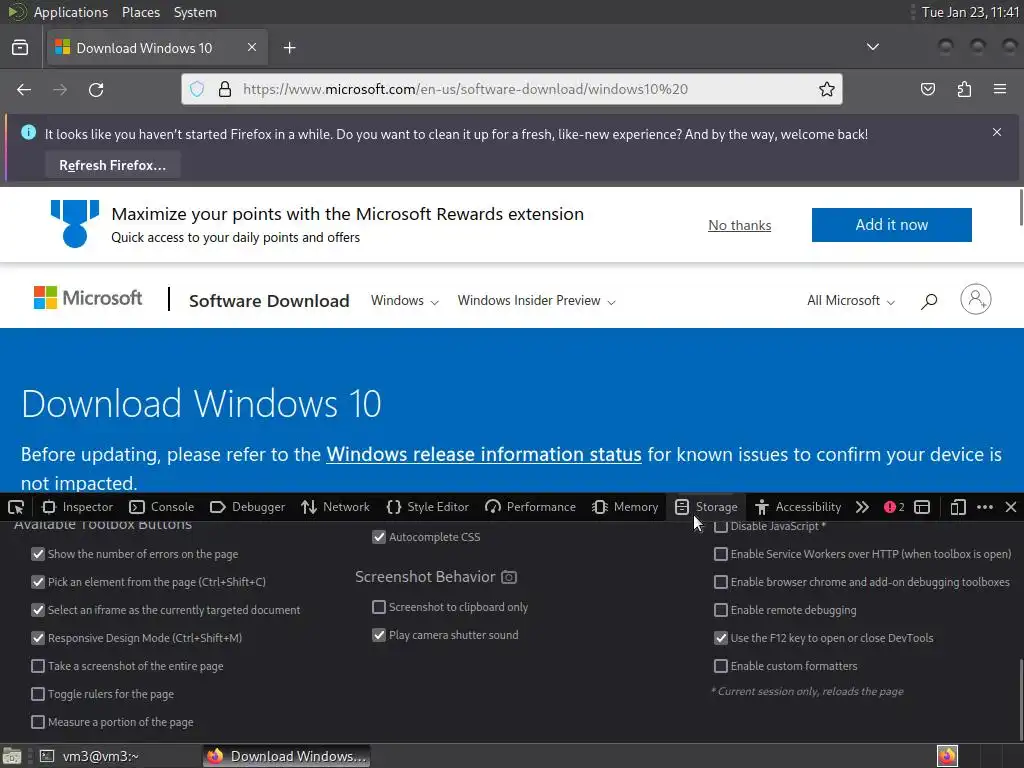Bookmark this page with star icon
This screenshot has width=1024, height=768.
point(827,89)
